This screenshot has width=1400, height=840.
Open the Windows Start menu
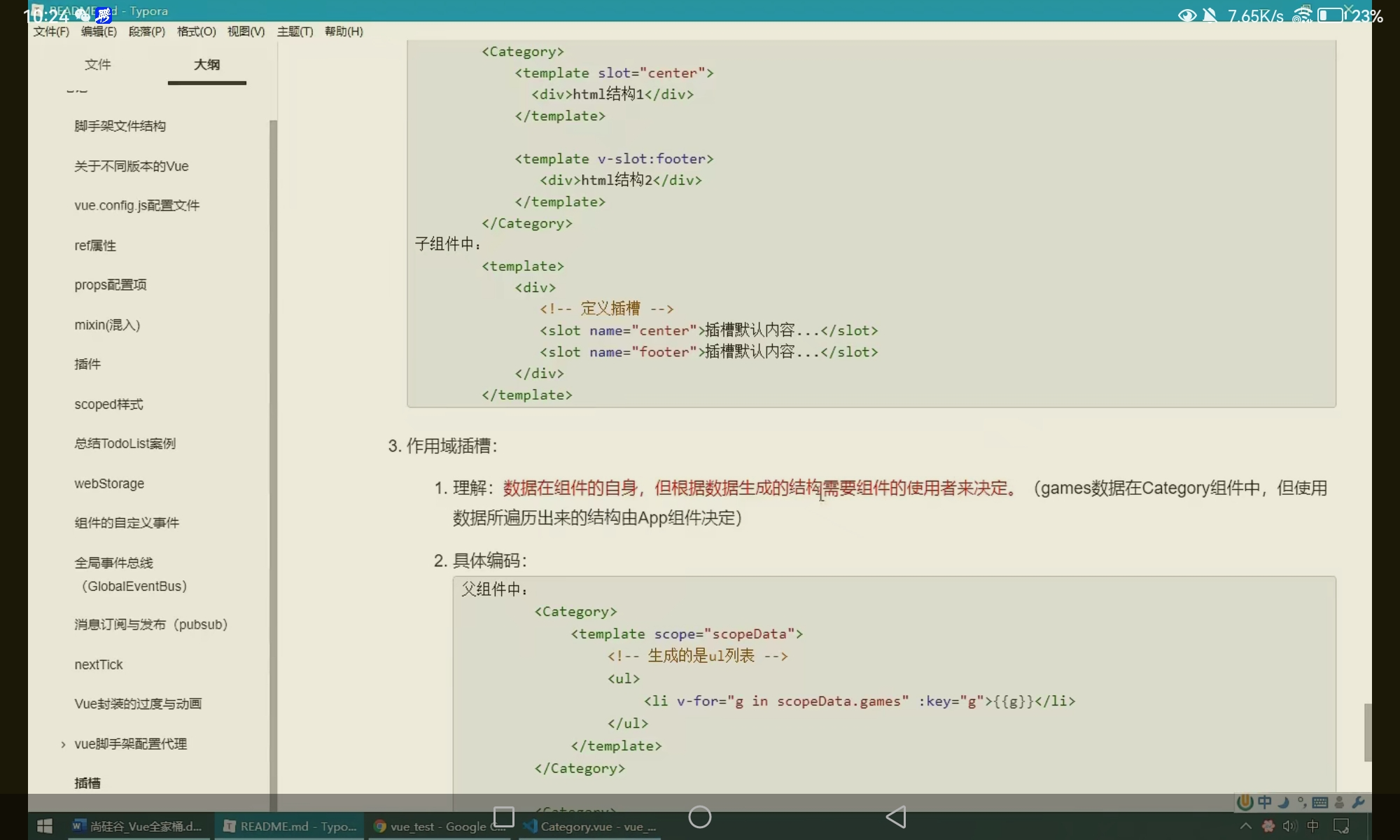click(44, 826)
